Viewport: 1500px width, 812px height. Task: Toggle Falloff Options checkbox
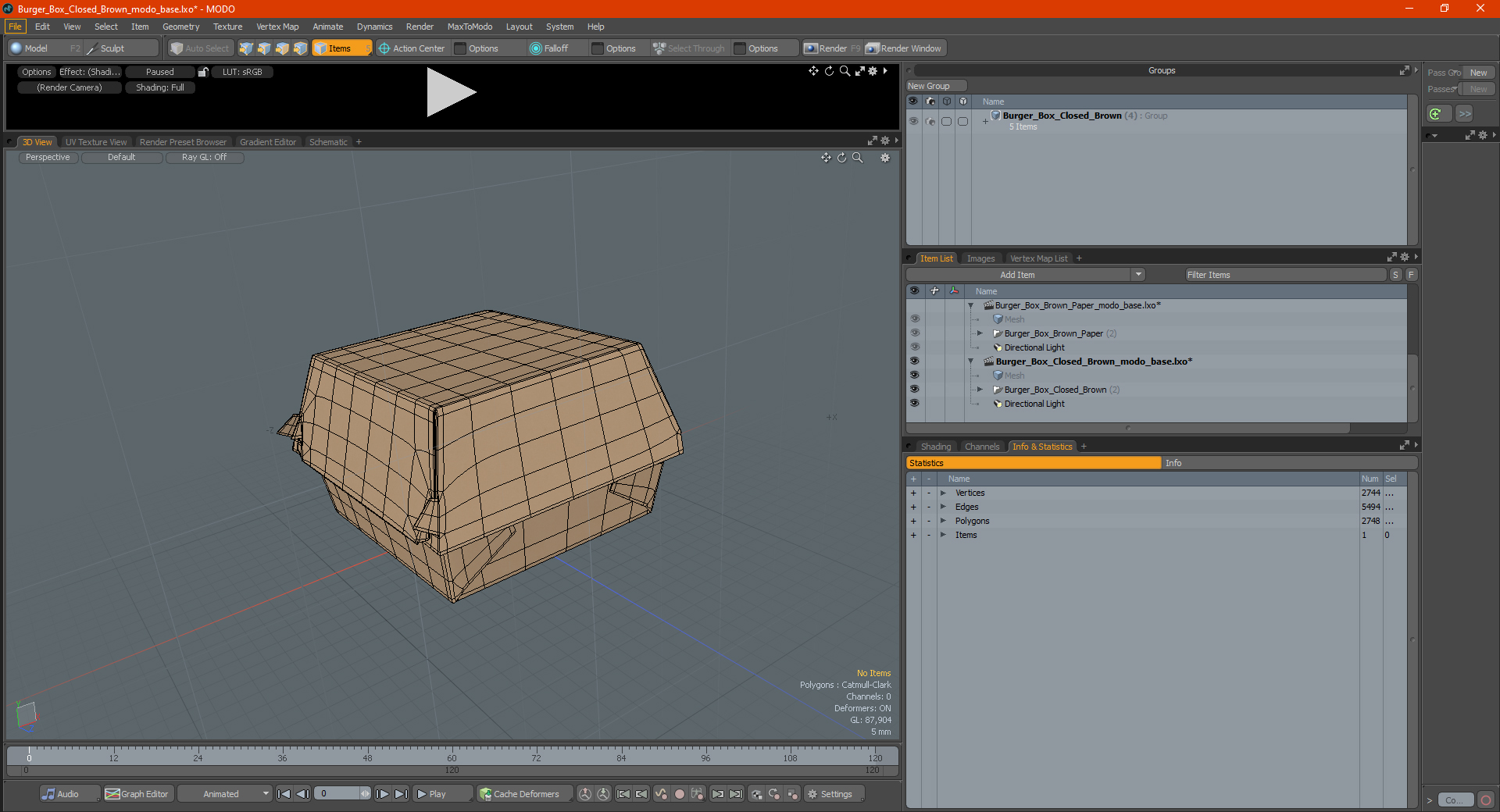598,48
